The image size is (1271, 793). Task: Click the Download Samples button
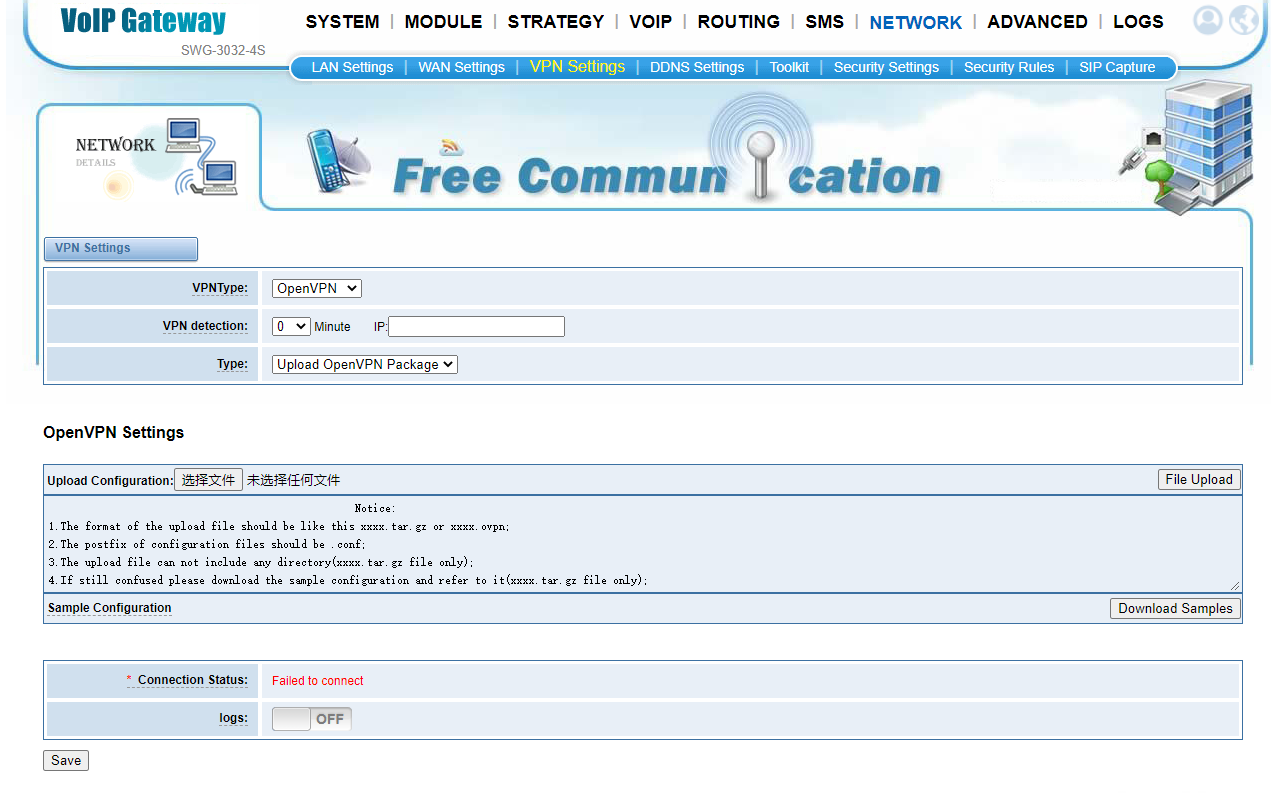click(x=1175, y=608)
